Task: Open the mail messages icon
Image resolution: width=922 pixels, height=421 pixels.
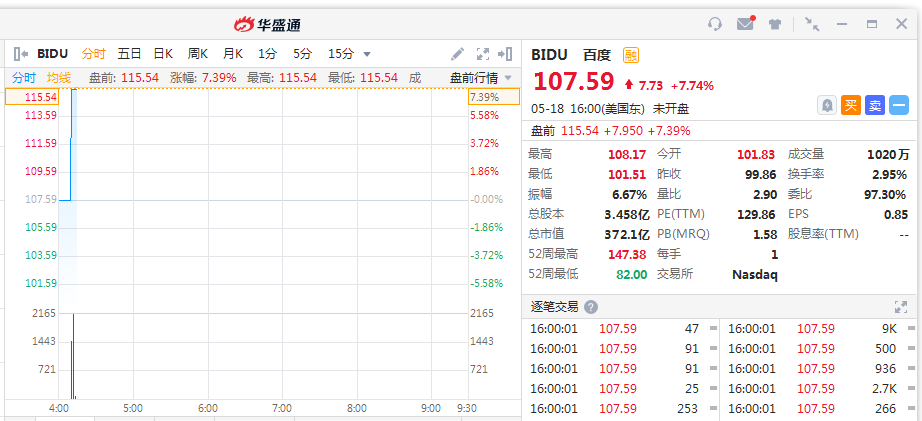Action: point(746,24)
